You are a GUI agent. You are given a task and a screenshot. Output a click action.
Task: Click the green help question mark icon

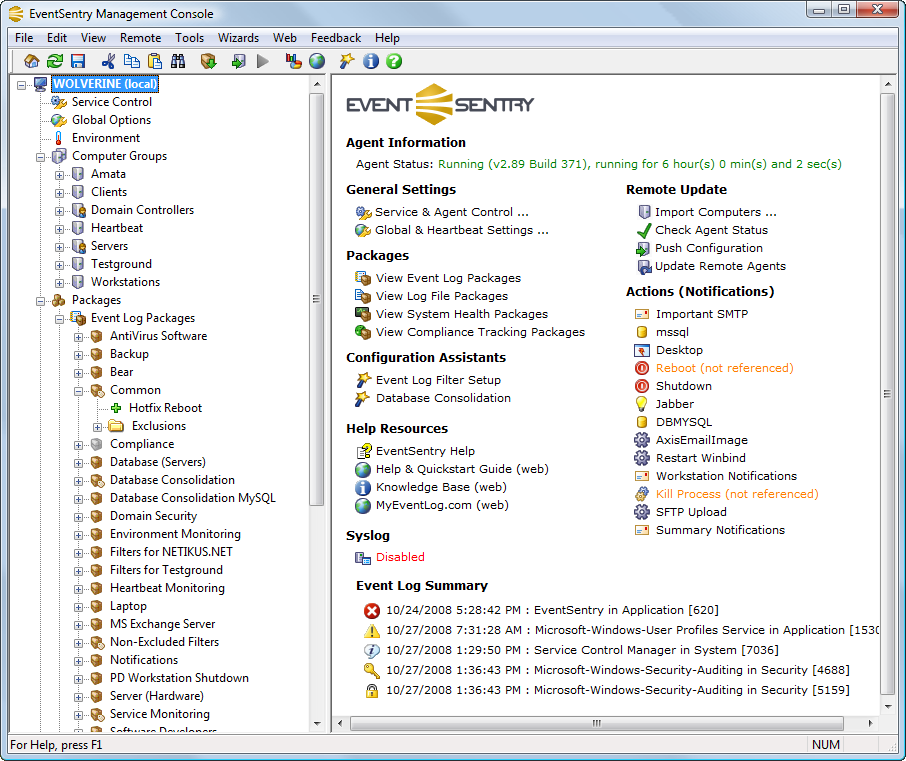(x=394, y=61)
